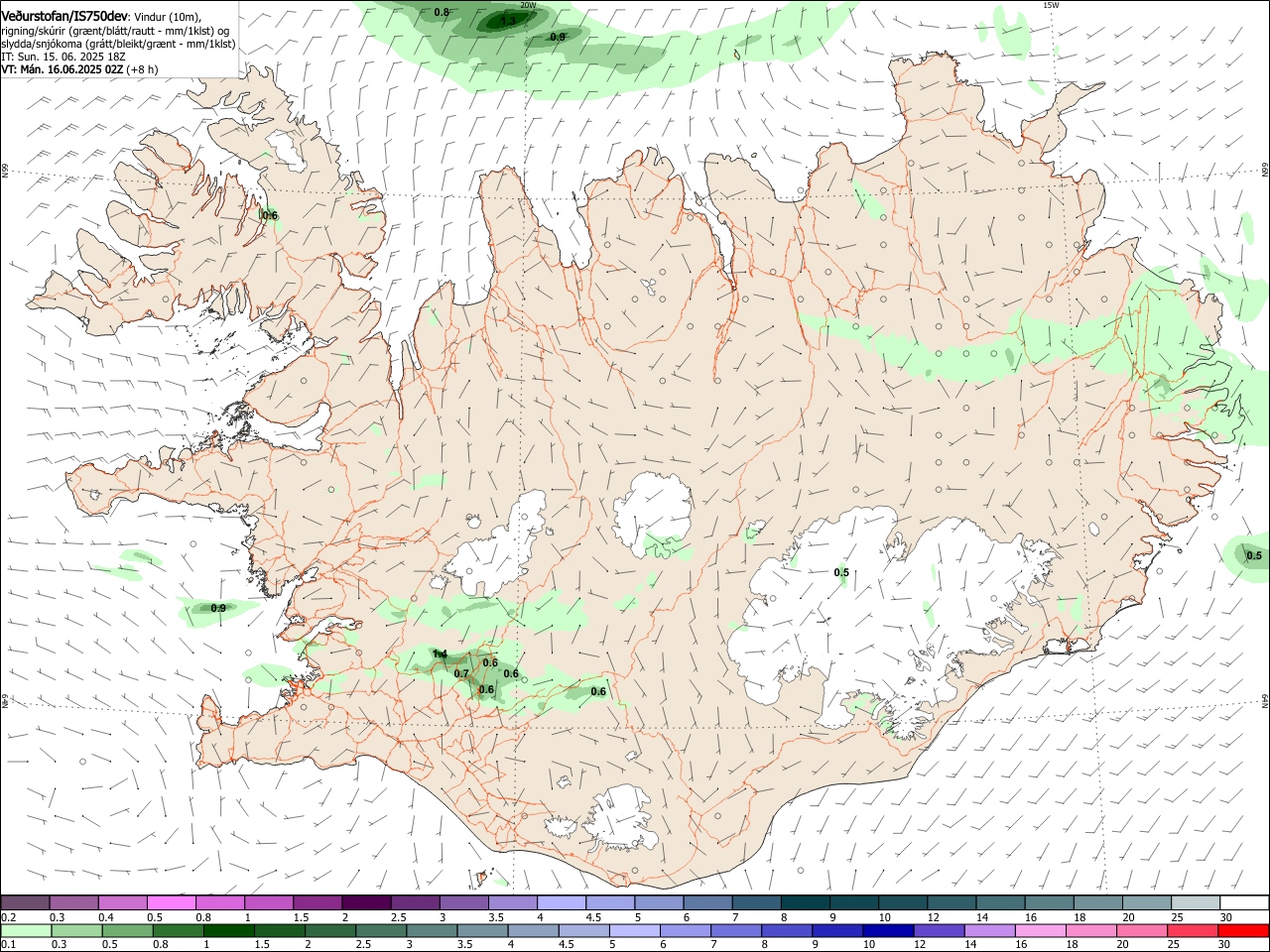Select the lilac rain swatch labeled 14
The image size is (1270, 952).
click(x=988, y=931)
